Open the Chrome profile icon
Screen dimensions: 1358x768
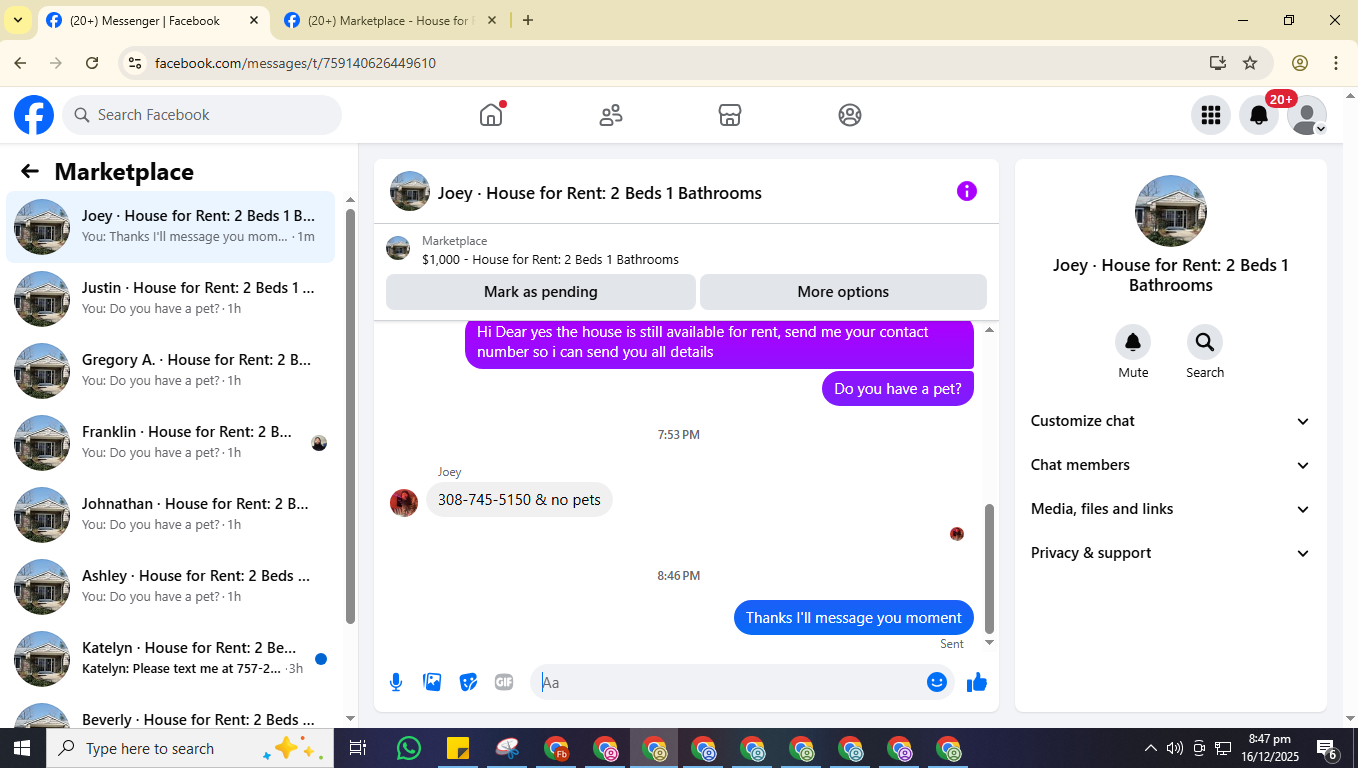1300,63
